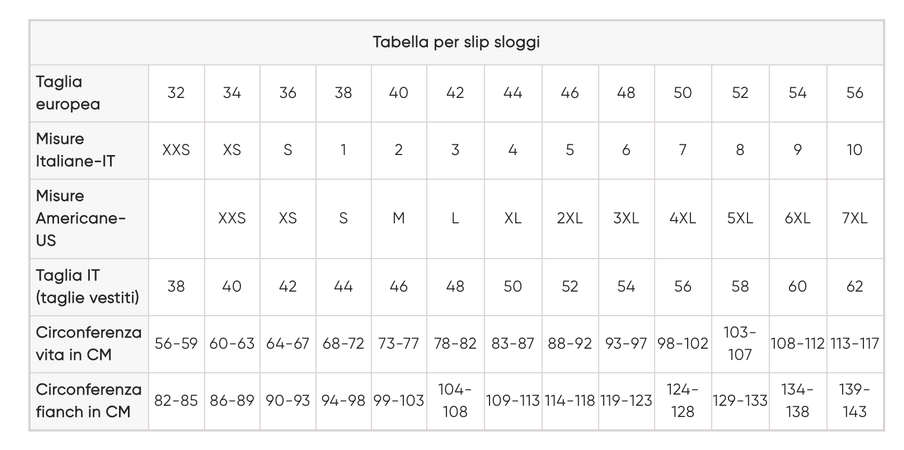The width and height of the screenshot is (904, 450).
Task: Click the "Taglia IT (taglie vestiti)" row header
Action: point(88,286)
